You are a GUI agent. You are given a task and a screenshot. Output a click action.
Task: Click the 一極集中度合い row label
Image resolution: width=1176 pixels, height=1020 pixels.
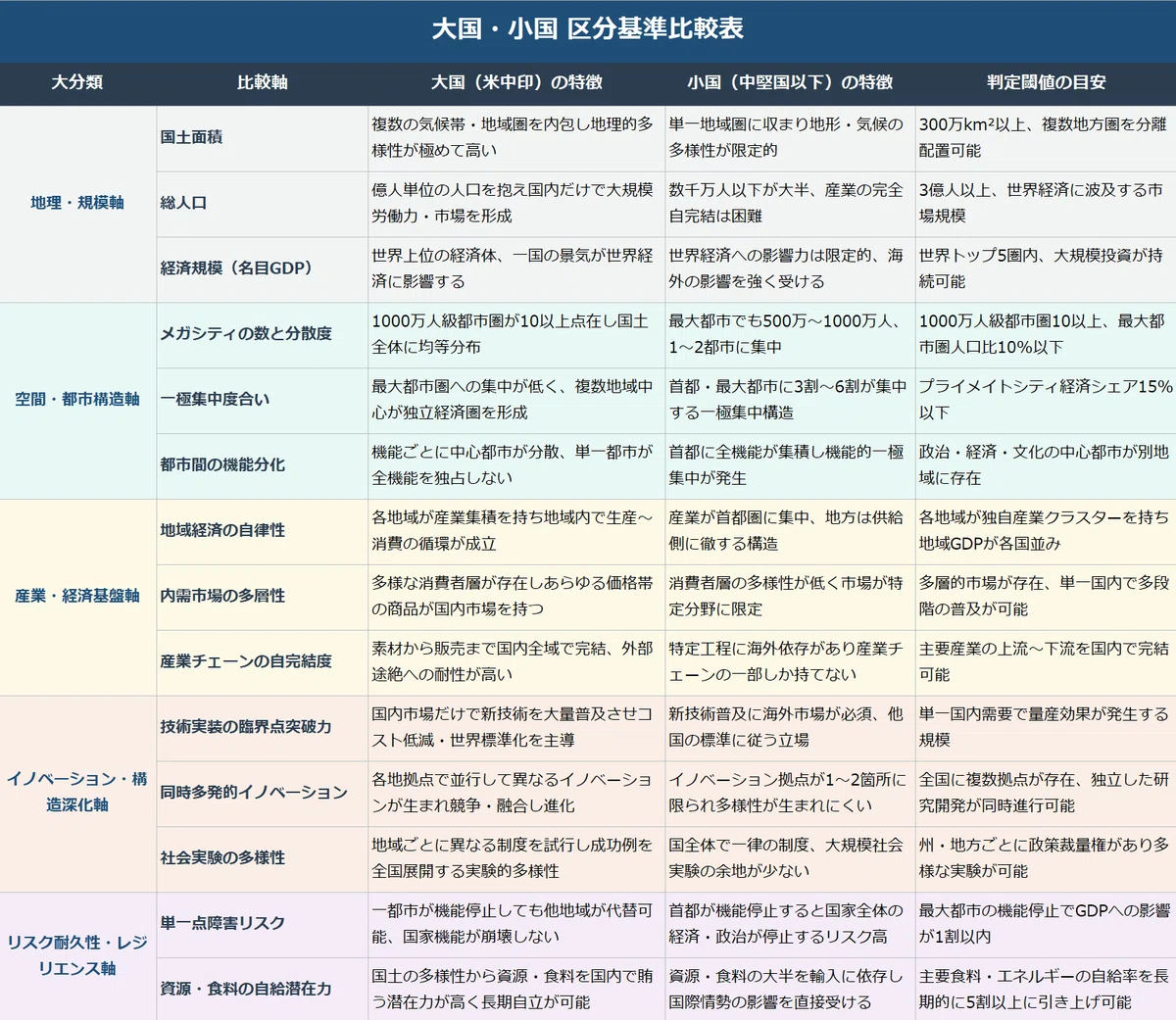pyautogui.click(x=215, y=399)
